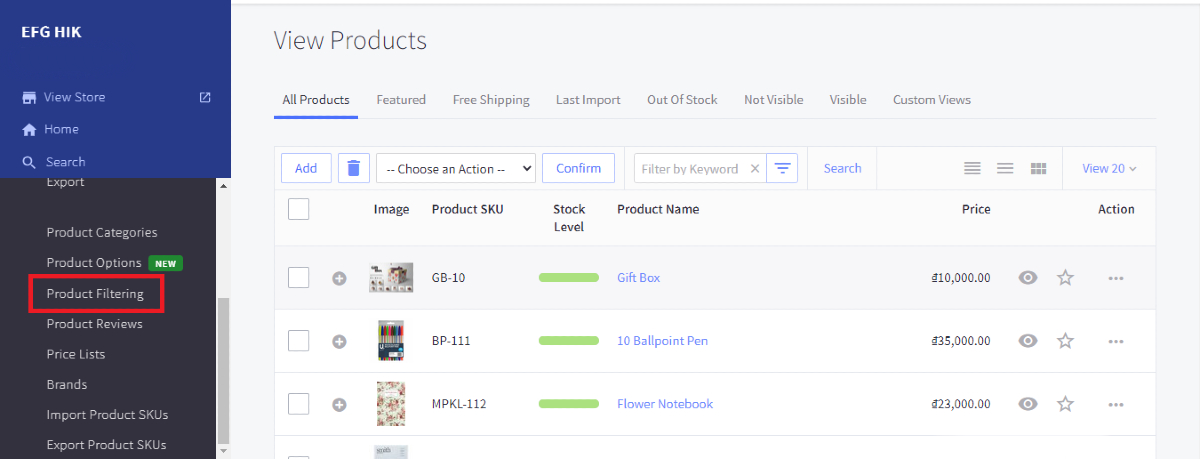Mark Gift Box as featured star
The width and height of the screenshot is (1200, 459).
[1065, 278]
